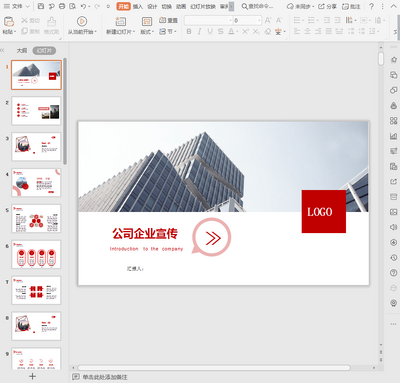This screenshot has width=400, height=383.
Task: Click the 分享 Share button
Action: [x=327, y=6]
